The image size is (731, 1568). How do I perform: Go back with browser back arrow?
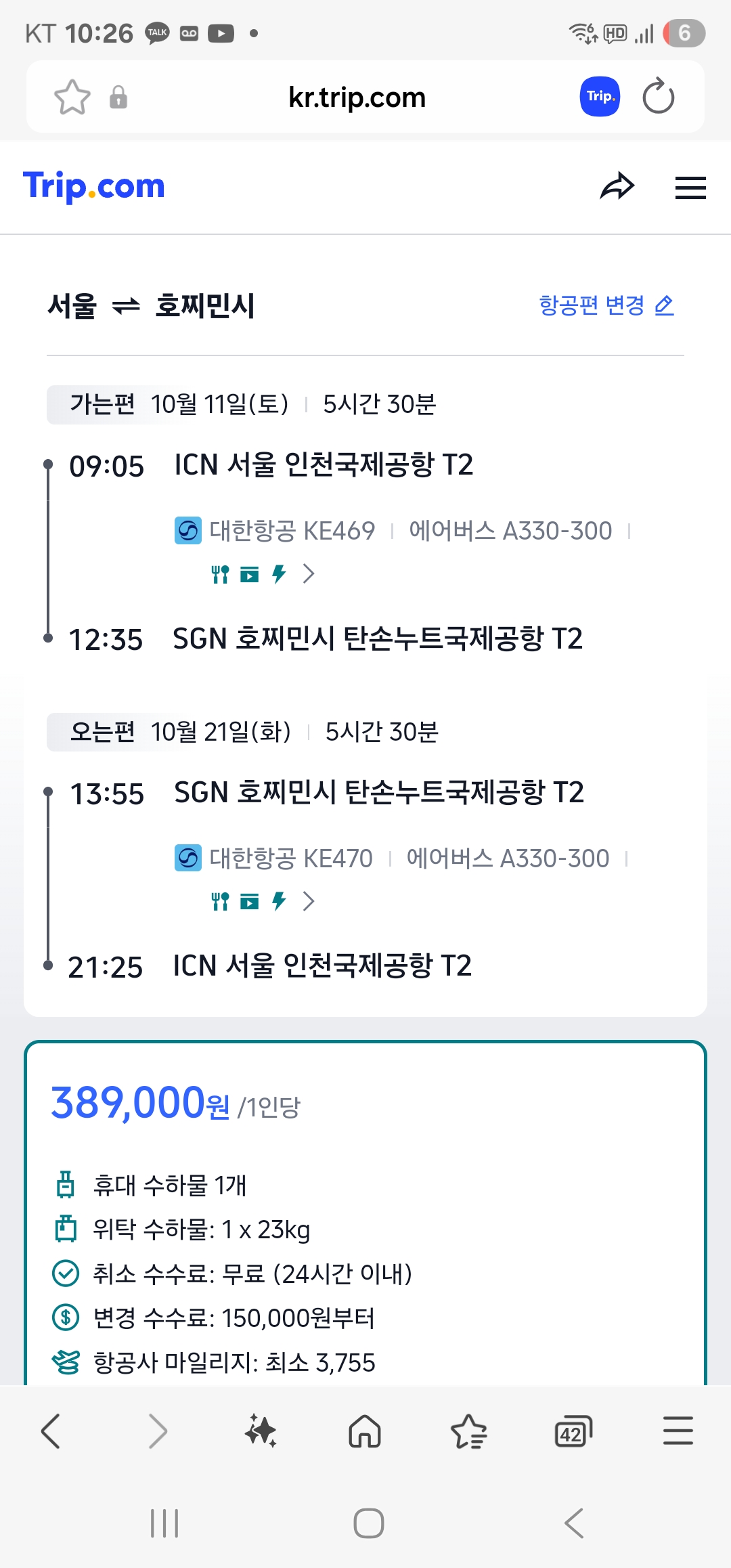pos(51,1431)
